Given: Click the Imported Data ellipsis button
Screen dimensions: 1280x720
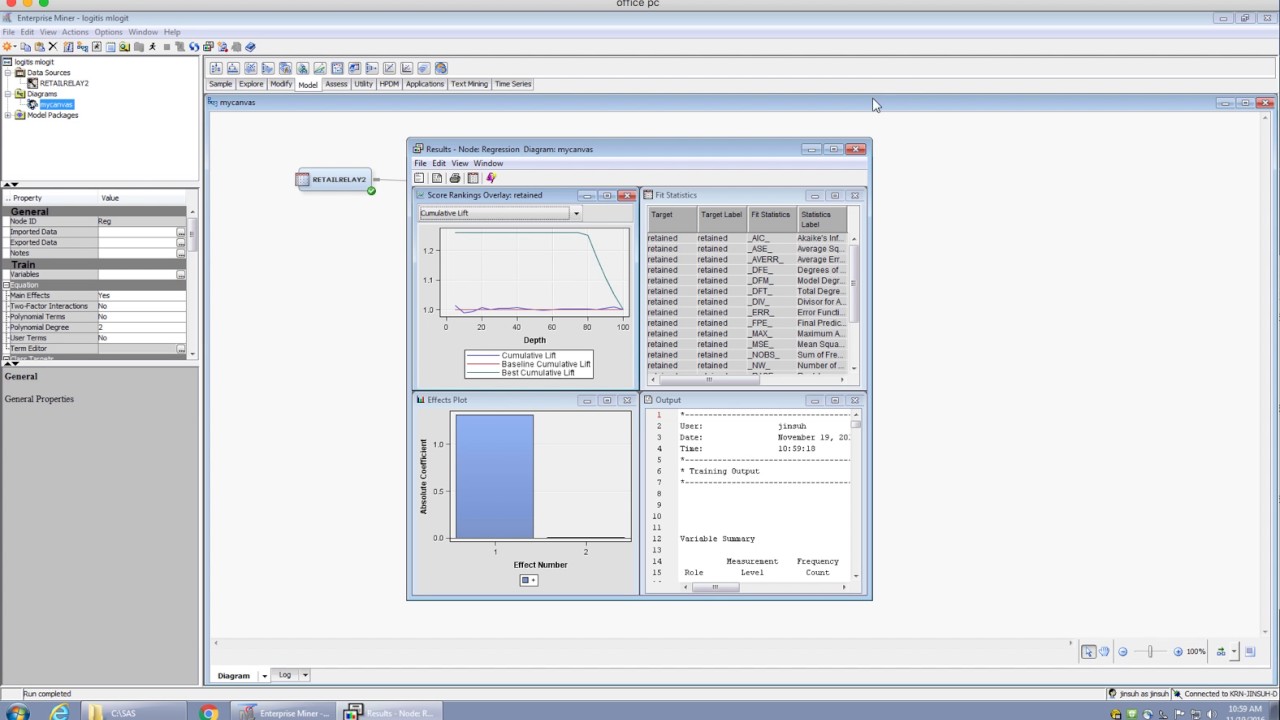Looking at the screenshot, I should coord(181,232).
